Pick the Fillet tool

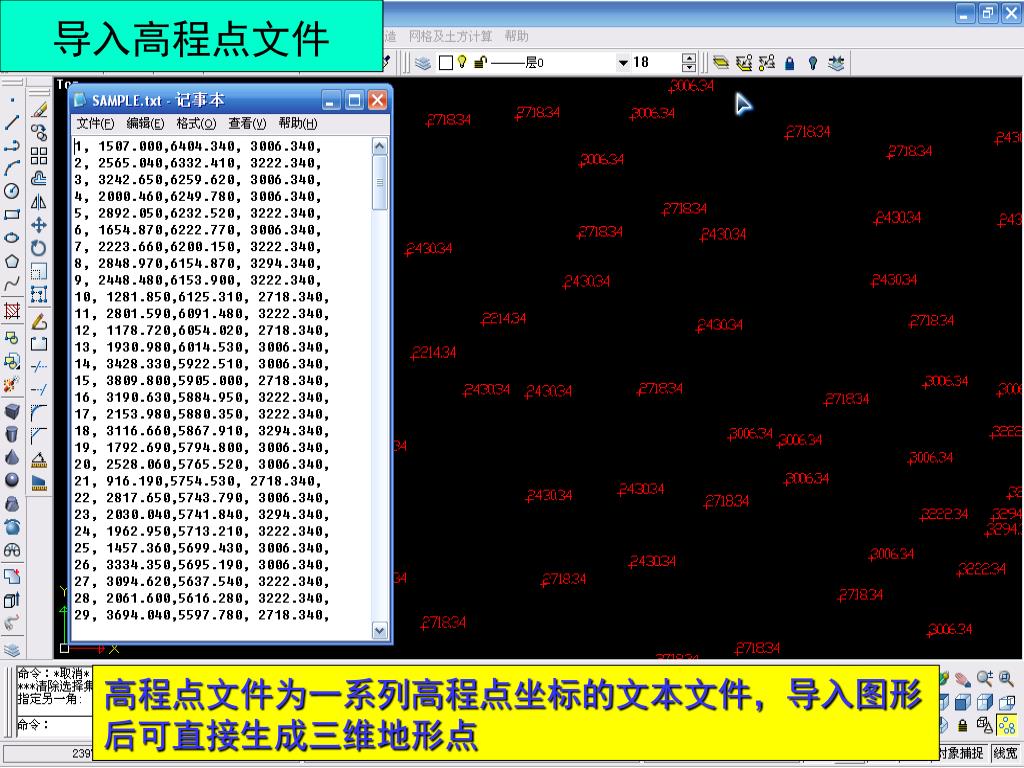click(x=39, y=413)
